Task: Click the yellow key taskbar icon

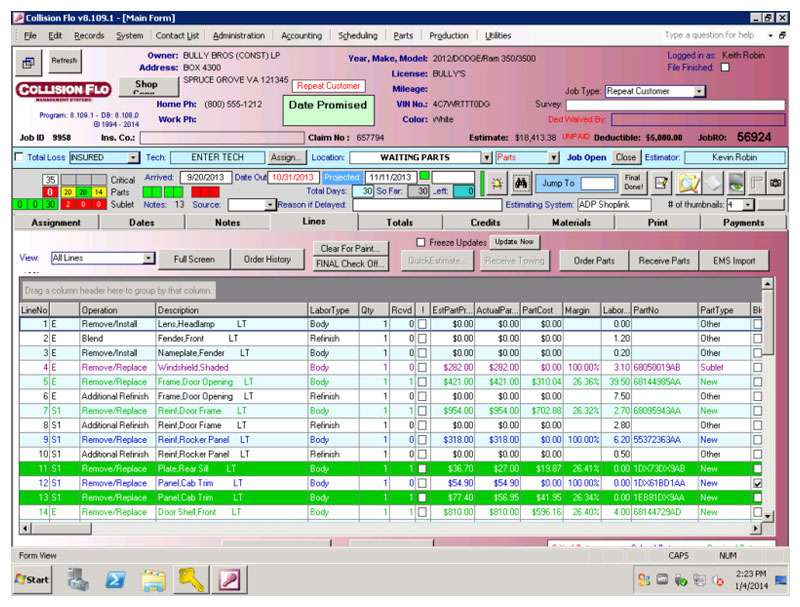Action: 191,580
